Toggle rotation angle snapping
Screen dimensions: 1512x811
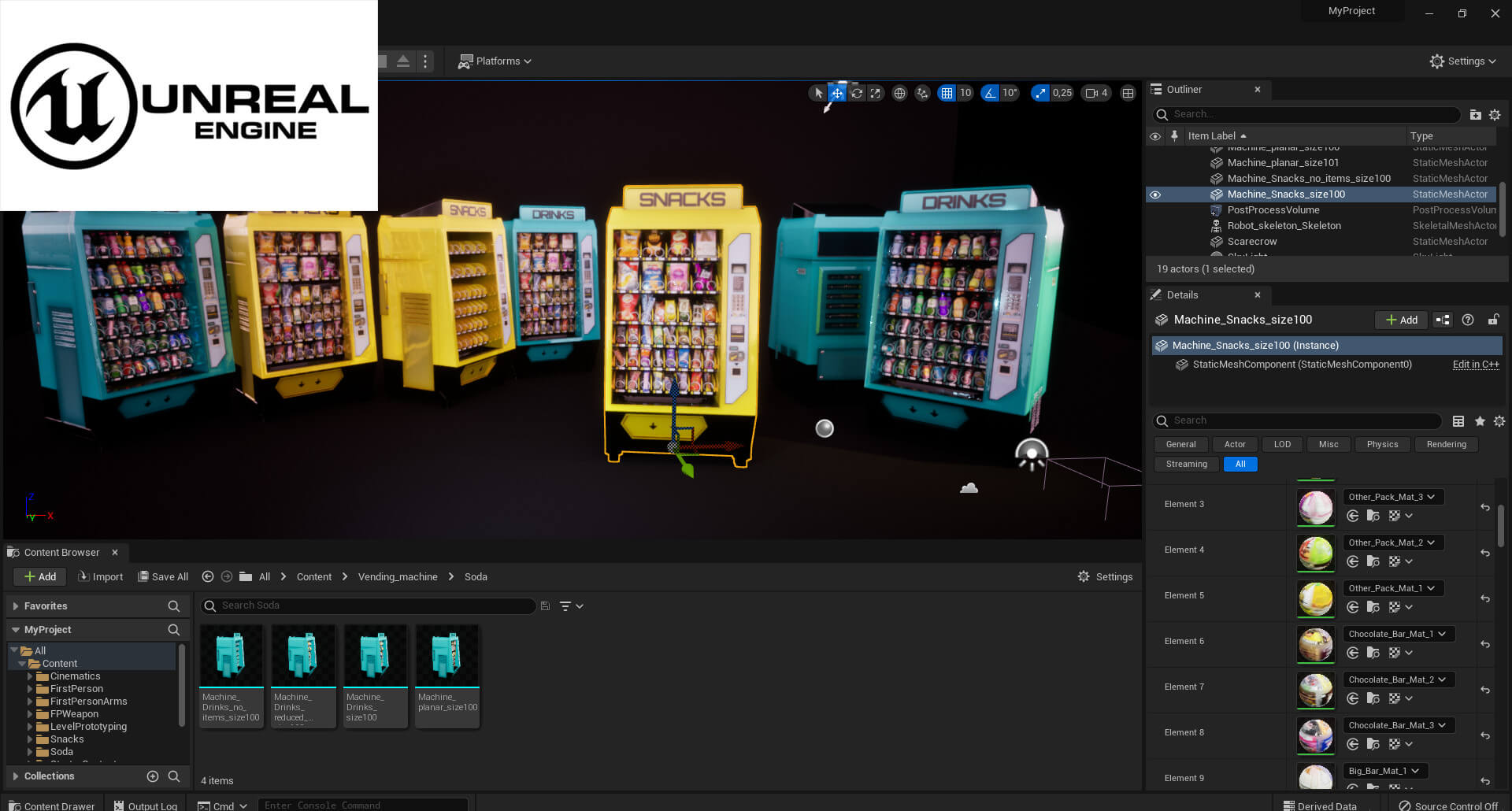coord(990,93)
